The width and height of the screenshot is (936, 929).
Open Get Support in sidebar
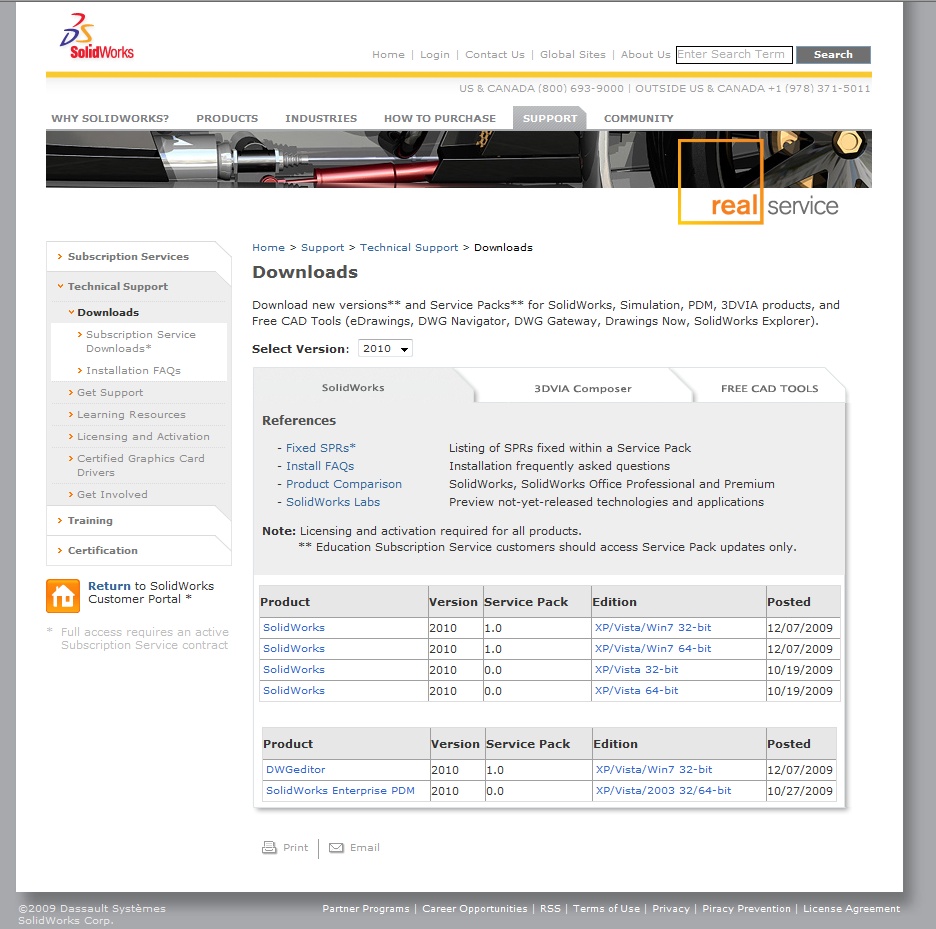(109, 392)
